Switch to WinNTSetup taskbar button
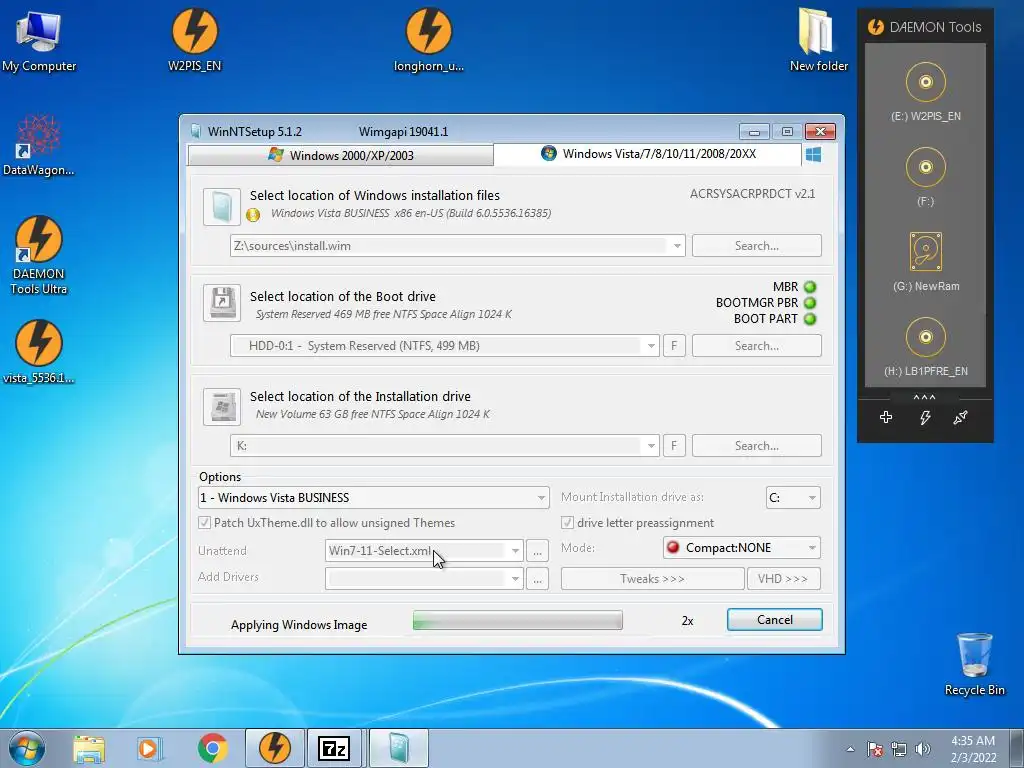 398,748
